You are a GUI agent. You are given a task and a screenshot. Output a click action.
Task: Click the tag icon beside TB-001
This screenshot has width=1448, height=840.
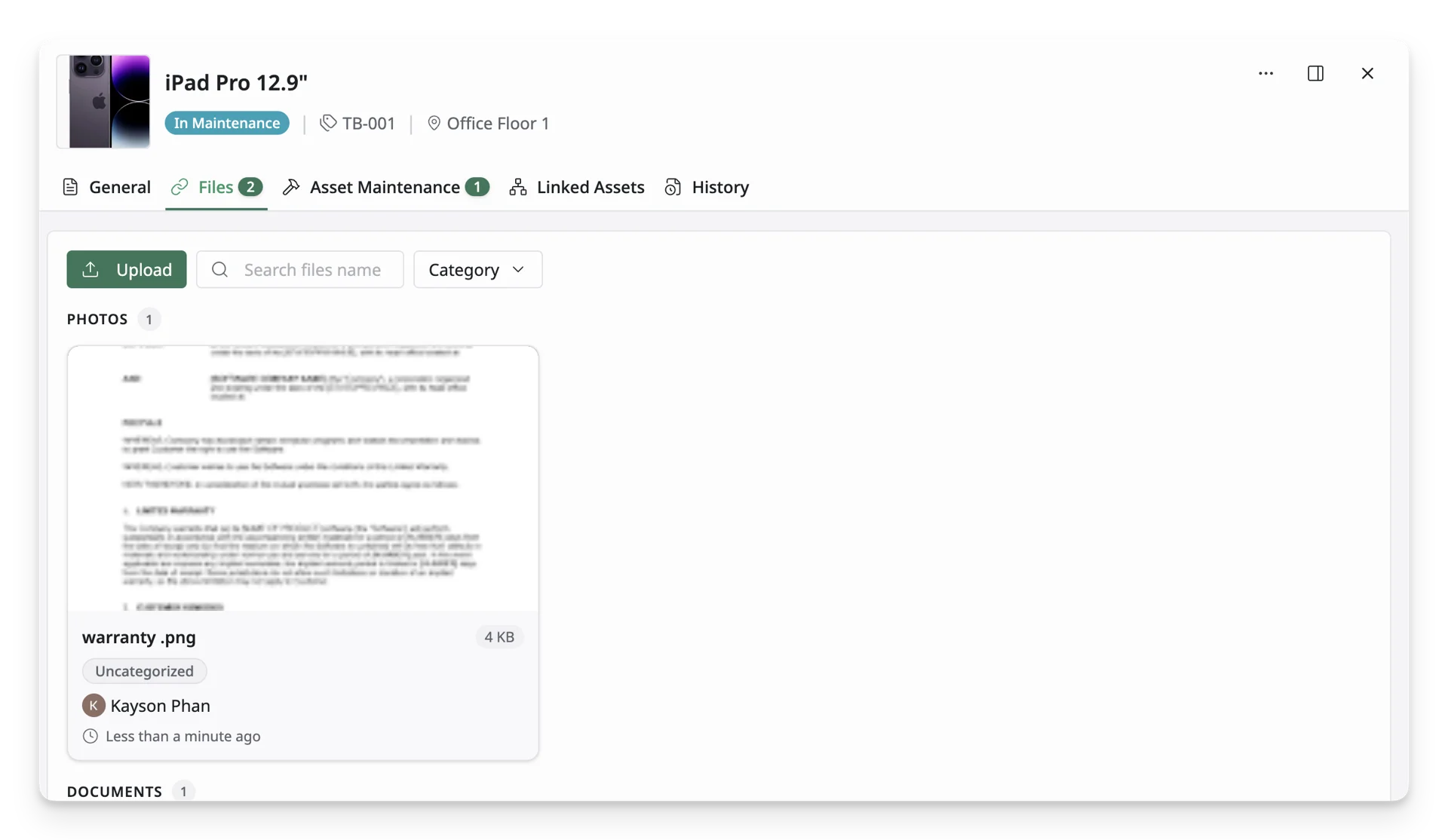tap(328, 123)
